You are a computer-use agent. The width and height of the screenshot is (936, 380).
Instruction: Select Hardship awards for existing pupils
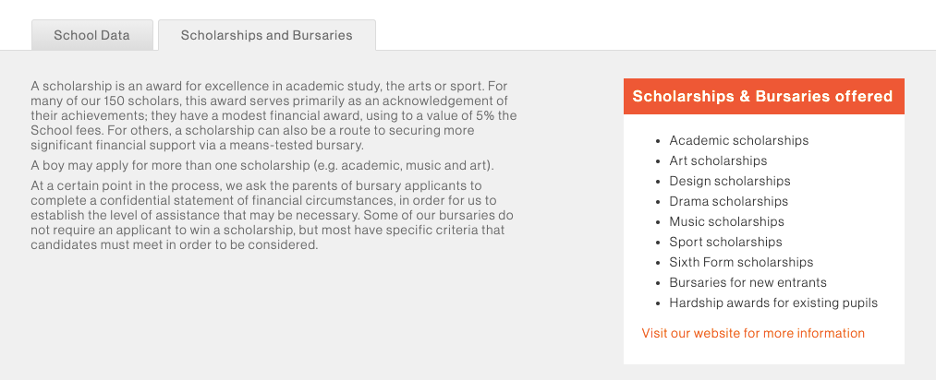(773, 302)
